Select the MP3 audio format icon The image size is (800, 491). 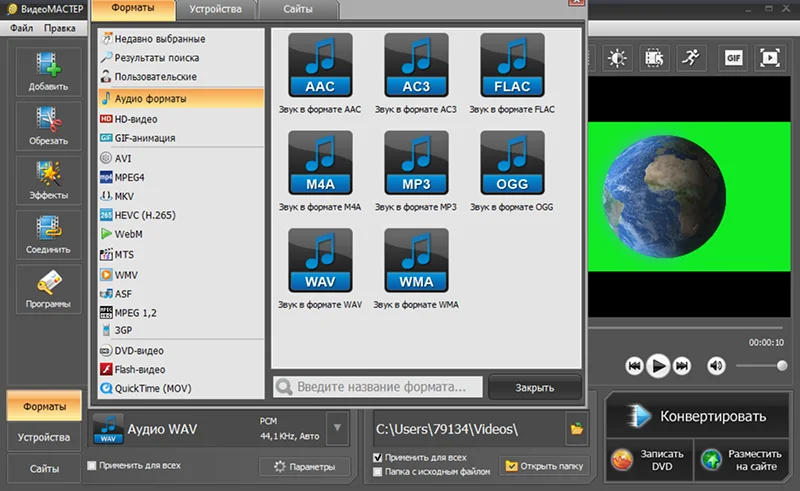tap(416, 163)
